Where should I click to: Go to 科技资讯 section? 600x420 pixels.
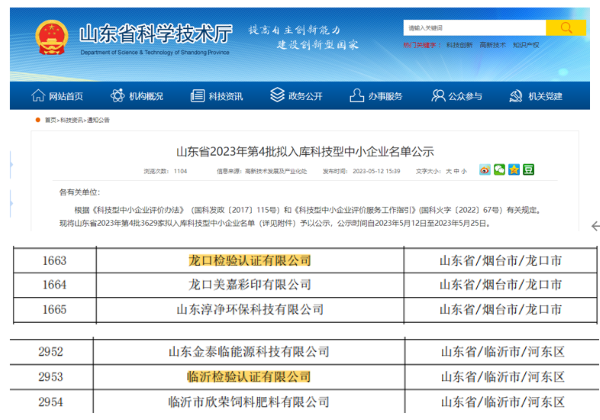(226, 96)
